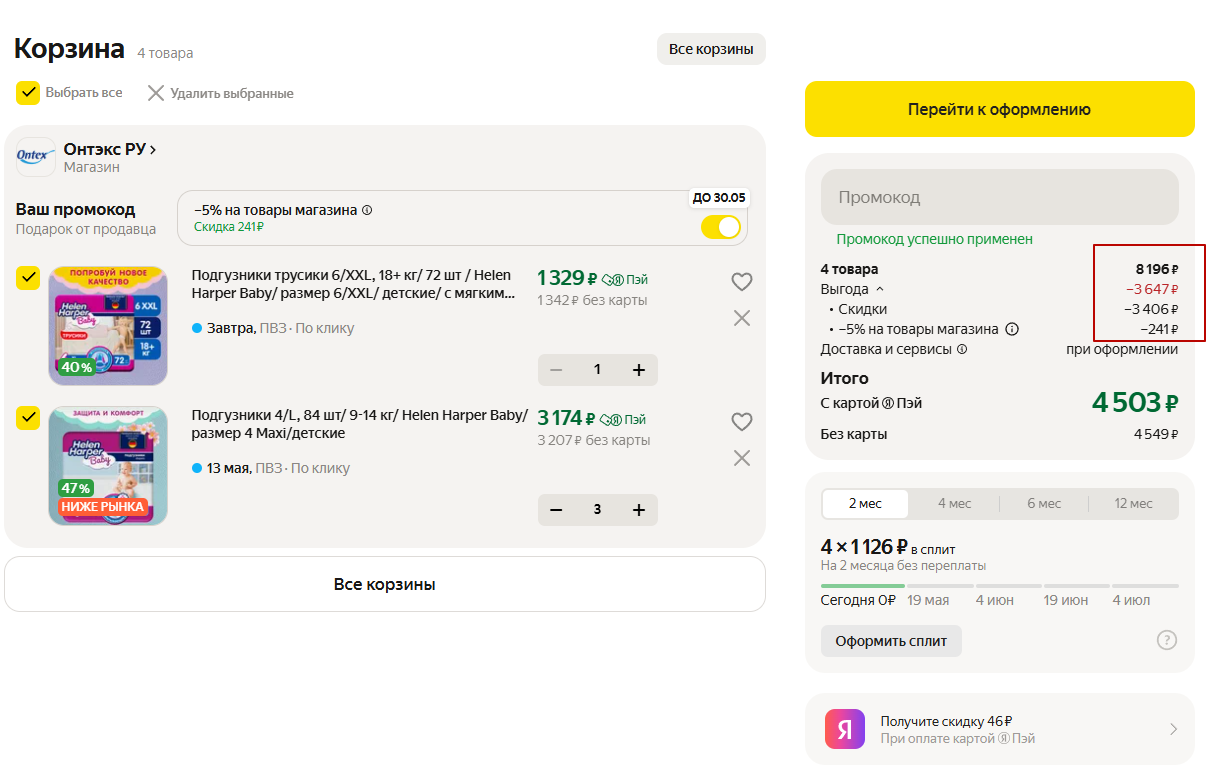Image resolution: width=1229 pixels, height=779 pixels.
Task: Click the total '4 503 ₽' with card
Action: coord(1135,403)
